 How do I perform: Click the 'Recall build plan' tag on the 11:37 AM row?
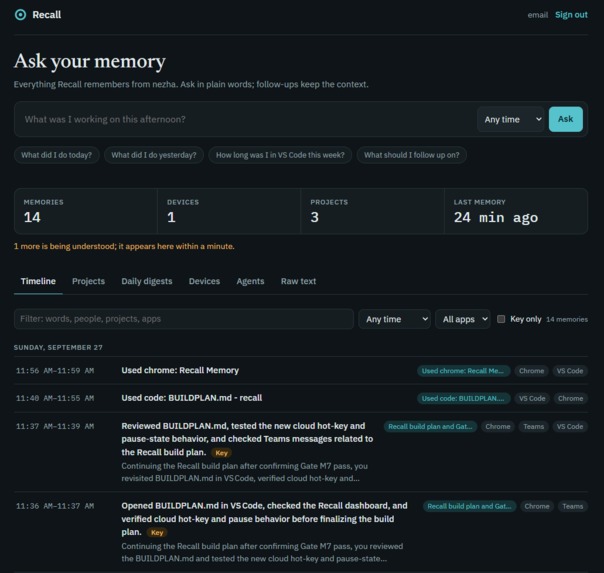pos(430,426)
